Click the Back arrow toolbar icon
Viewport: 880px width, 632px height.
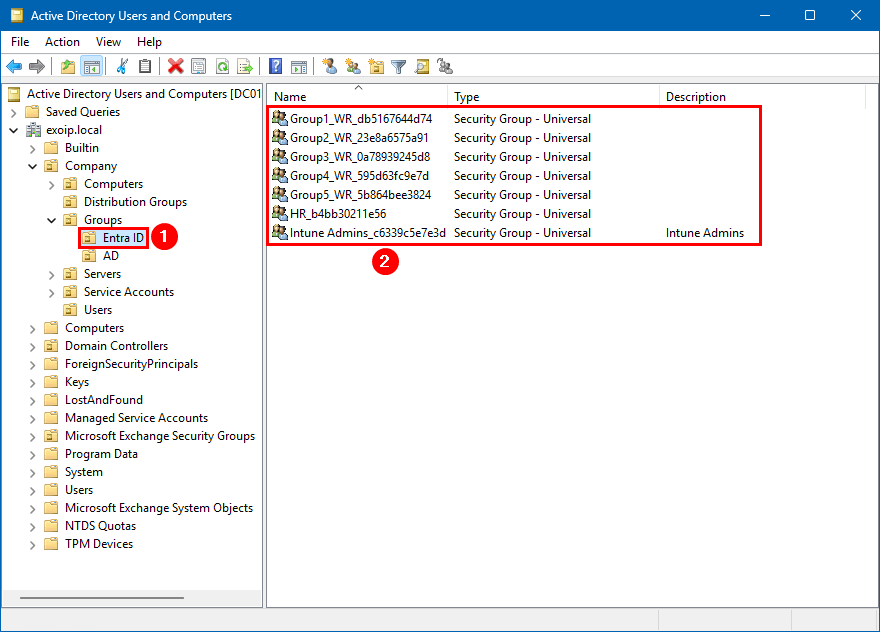pyautogui.click(x=14, y=67)
